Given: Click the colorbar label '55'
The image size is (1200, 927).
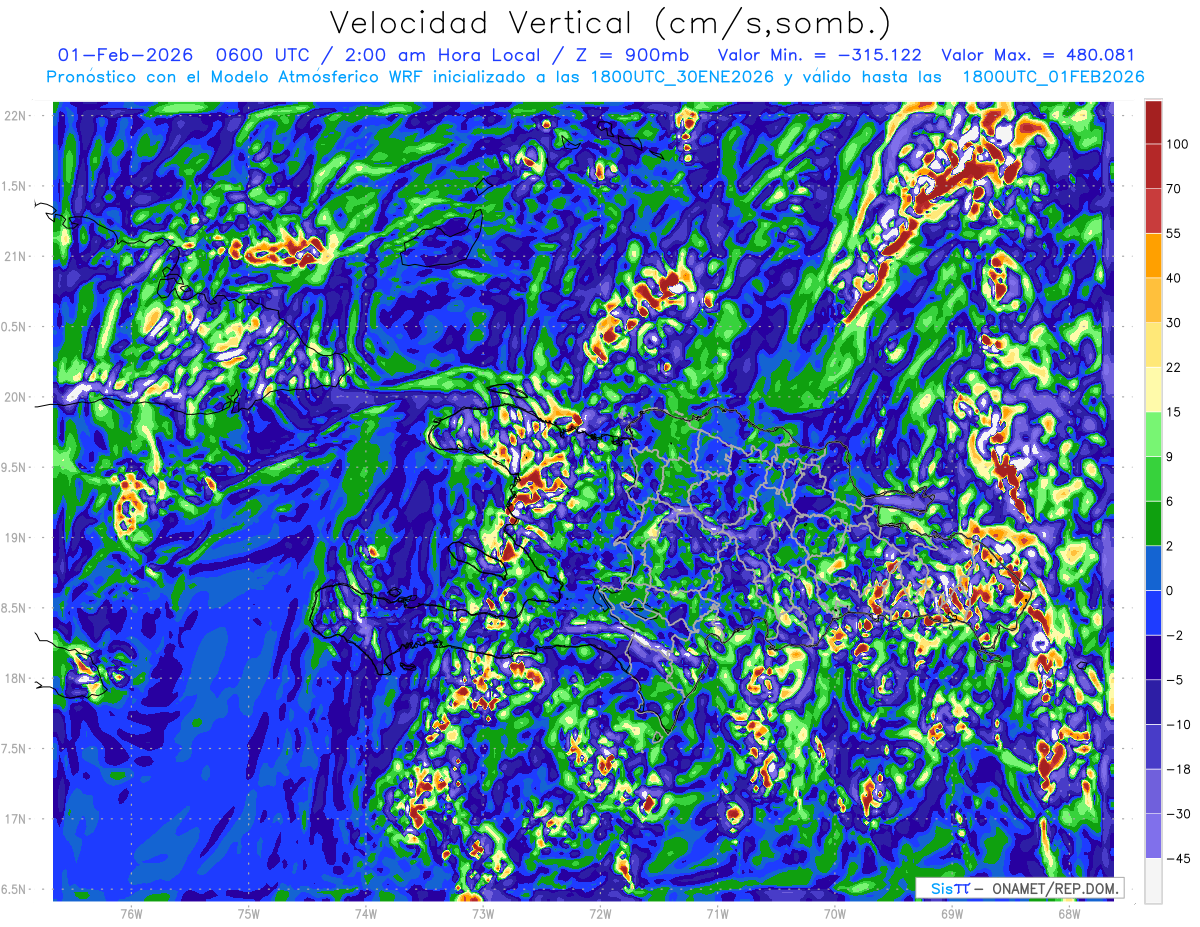Looking at the screenshot, I should pos(1174,233).
